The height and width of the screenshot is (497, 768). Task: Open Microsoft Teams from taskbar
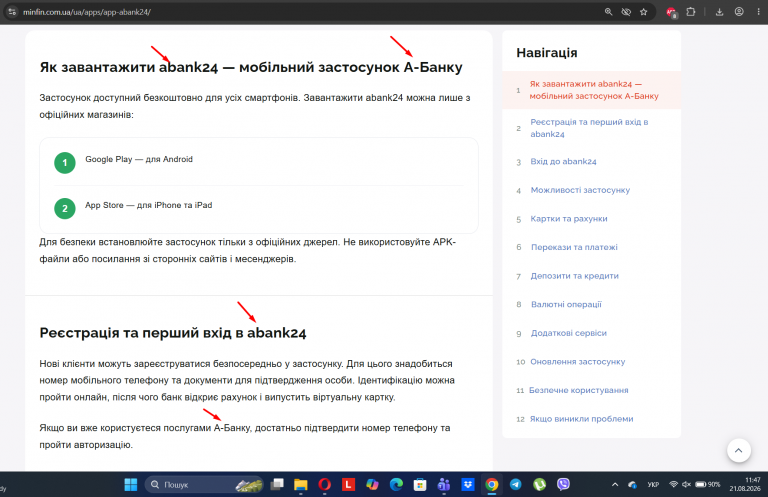click(x=444, y=485)
